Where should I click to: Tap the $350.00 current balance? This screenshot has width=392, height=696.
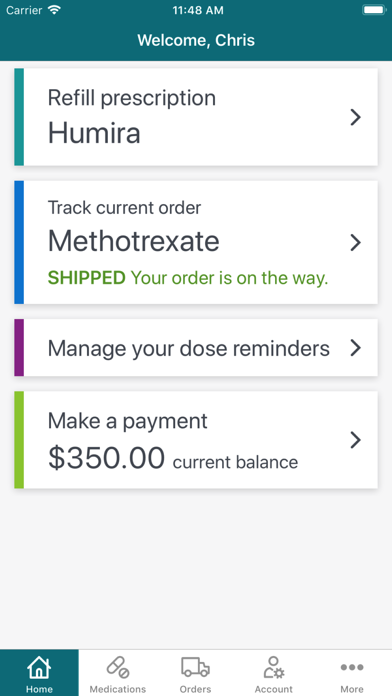173,459
